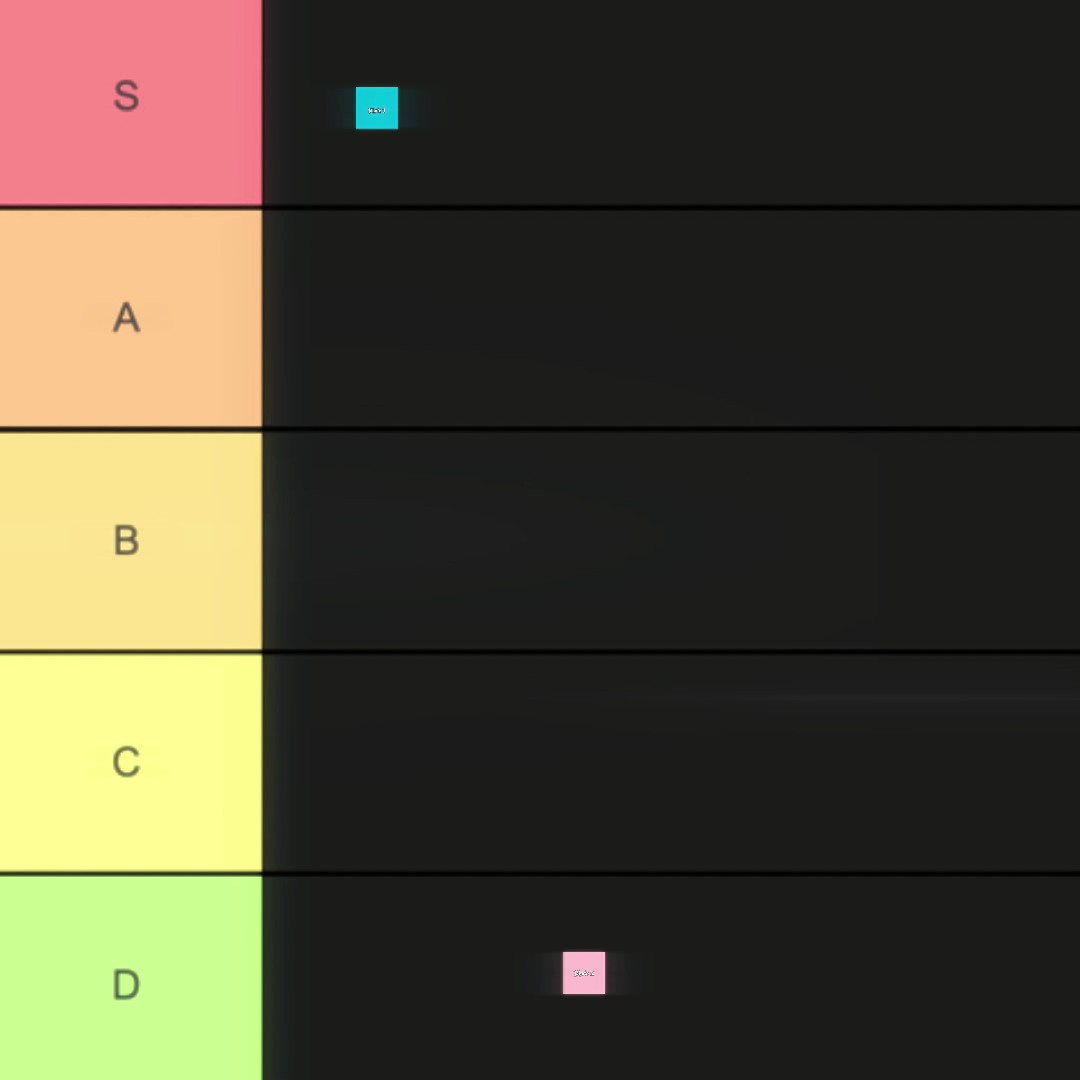Select the pink tile in D tier
The width and height of the screenshot is (1080, 1080).
584,973
